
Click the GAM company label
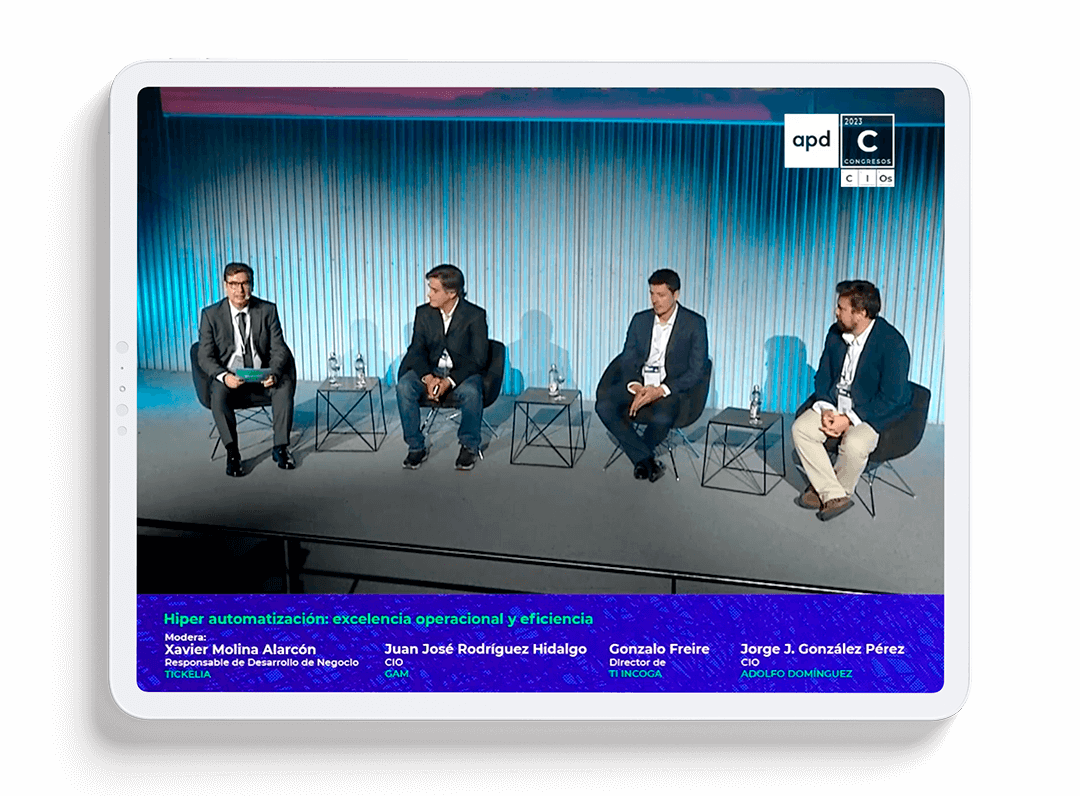[396, 673]
